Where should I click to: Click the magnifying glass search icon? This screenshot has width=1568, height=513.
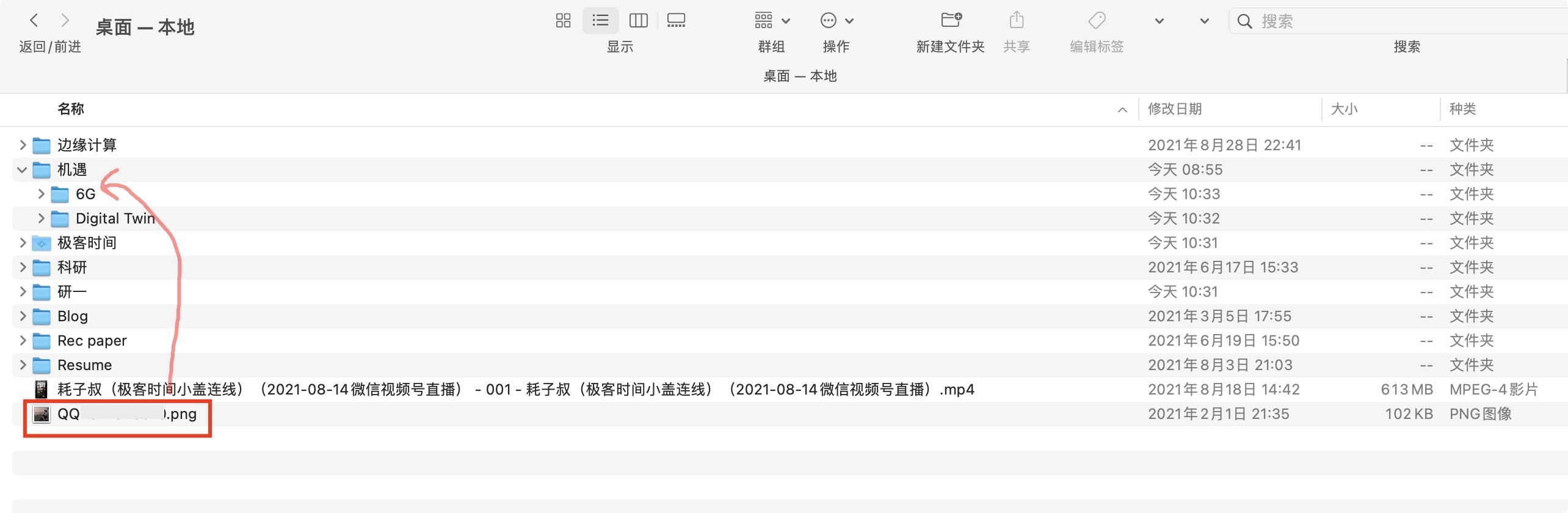1244,22
